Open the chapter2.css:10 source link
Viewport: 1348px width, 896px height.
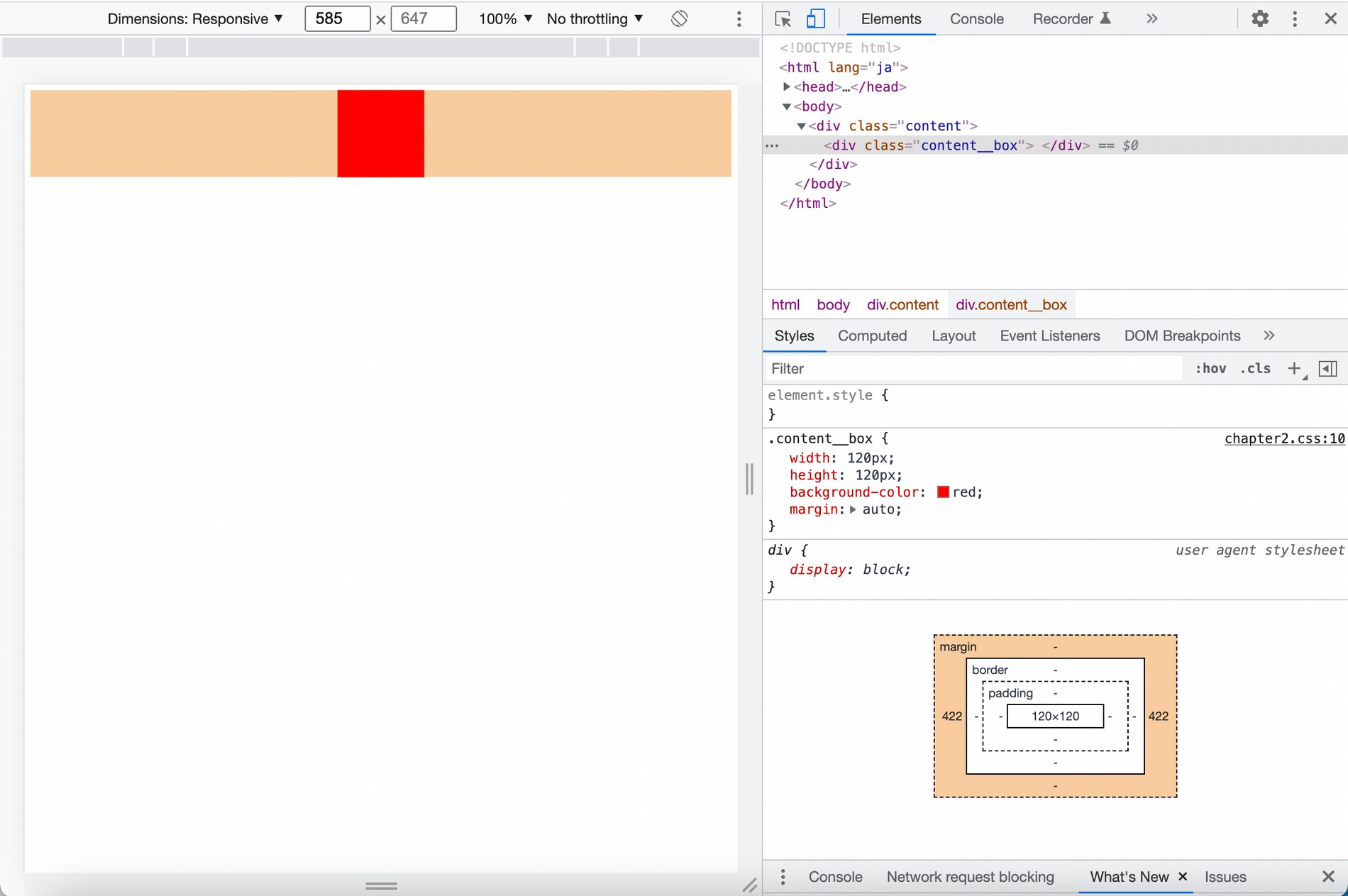point(1284,438)
